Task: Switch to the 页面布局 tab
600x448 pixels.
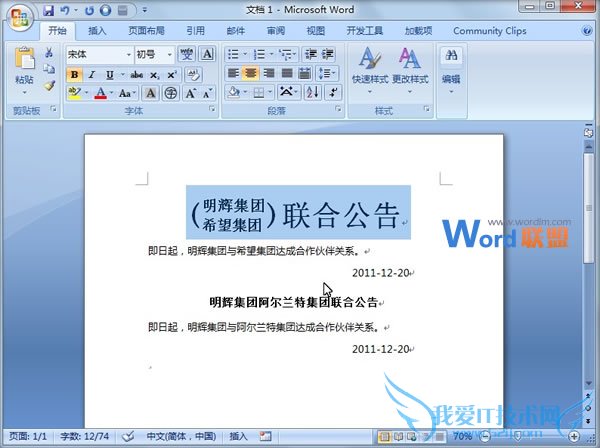Action: 146,31
